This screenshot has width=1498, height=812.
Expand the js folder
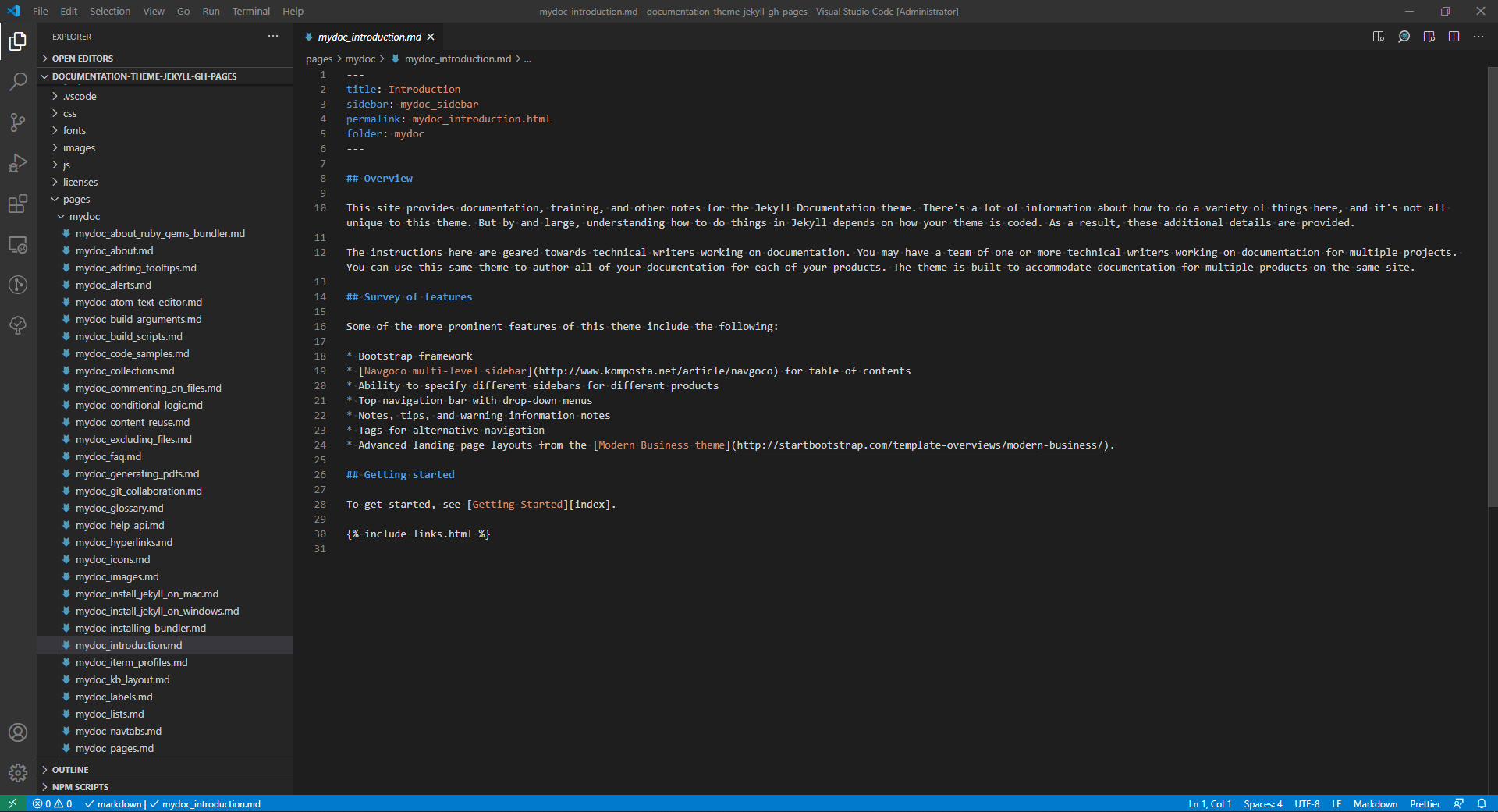(x=165, y=165)
